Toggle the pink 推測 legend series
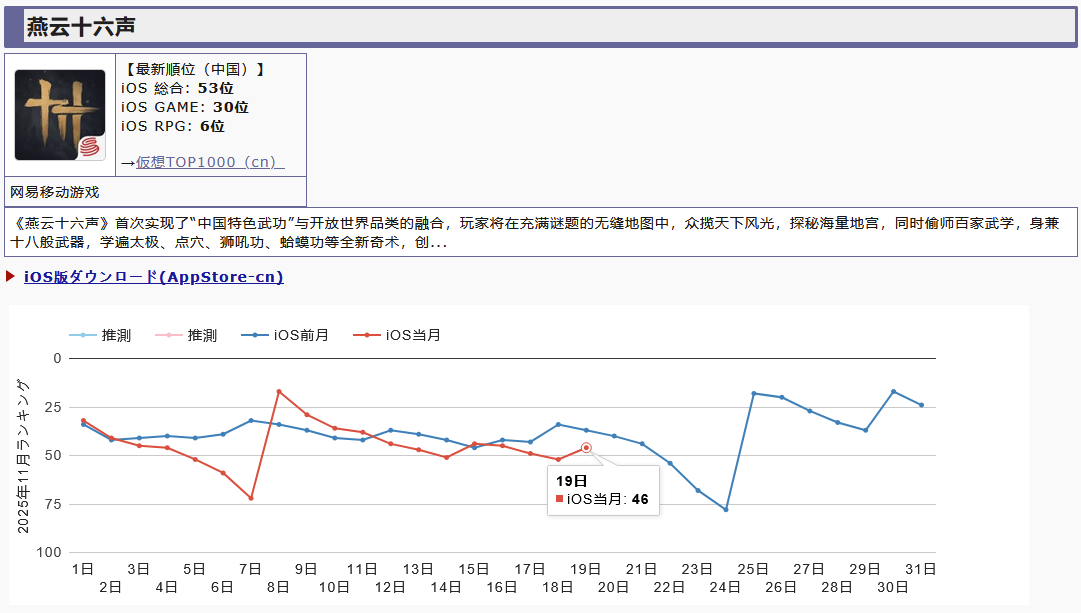The image size is (1081, 613). coord(186,335)
